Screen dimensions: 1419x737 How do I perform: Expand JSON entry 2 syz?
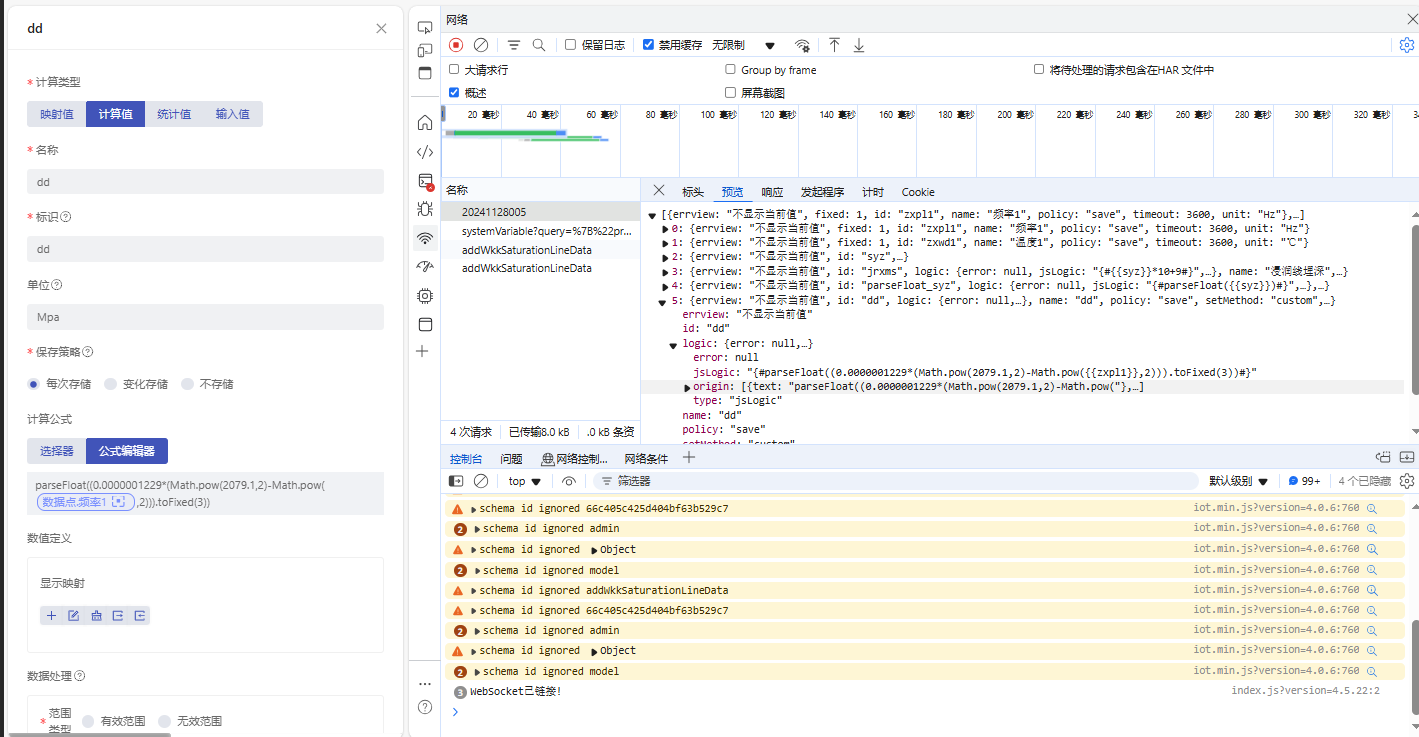coord(667,257)
